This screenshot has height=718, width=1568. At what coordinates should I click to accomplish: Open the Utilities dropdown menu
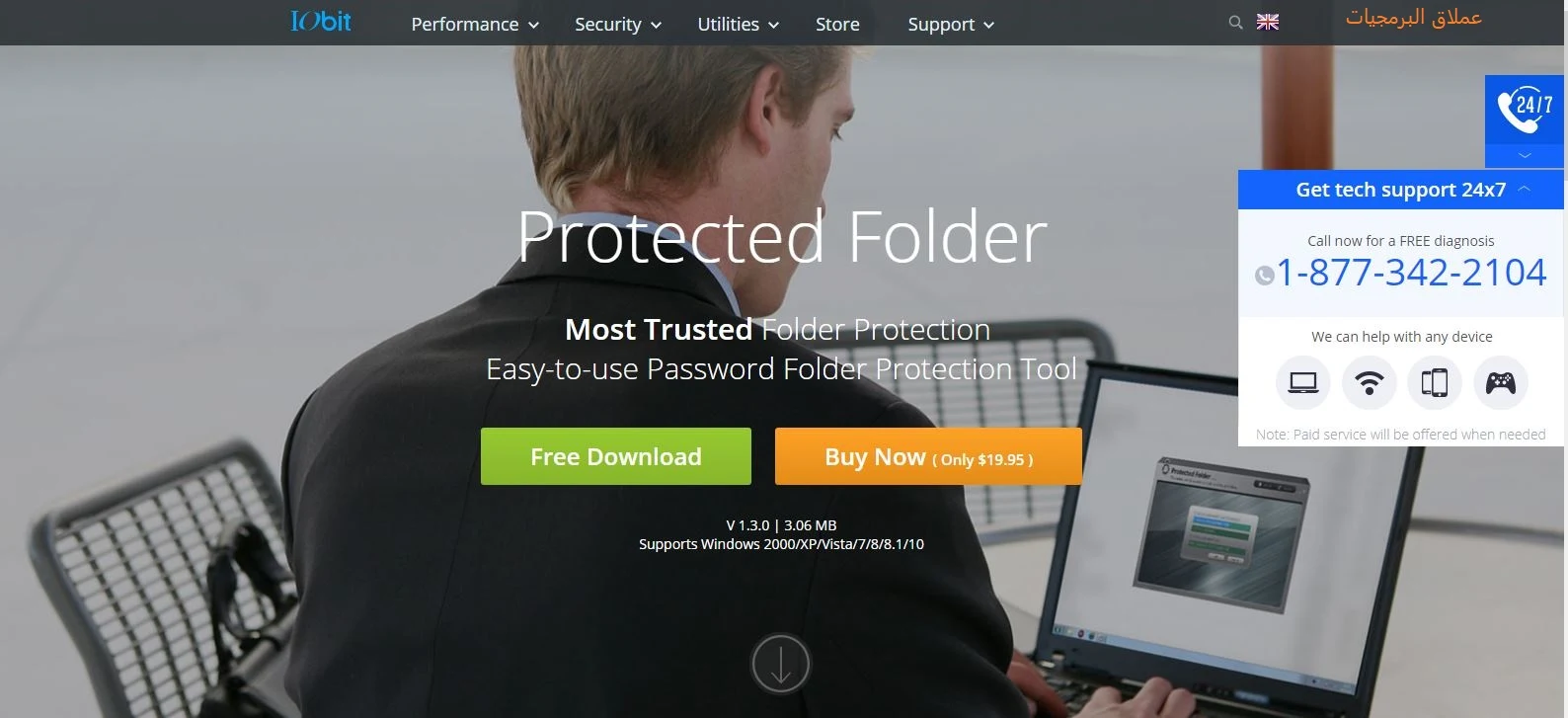(739, 24)
